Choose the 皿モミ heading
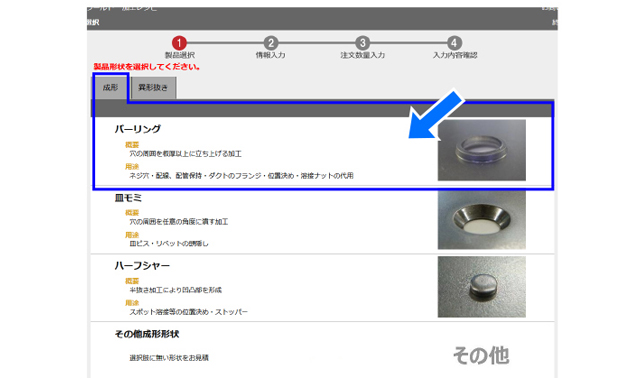640x380 pixels. pyautogui.click(x=128, y=198)
